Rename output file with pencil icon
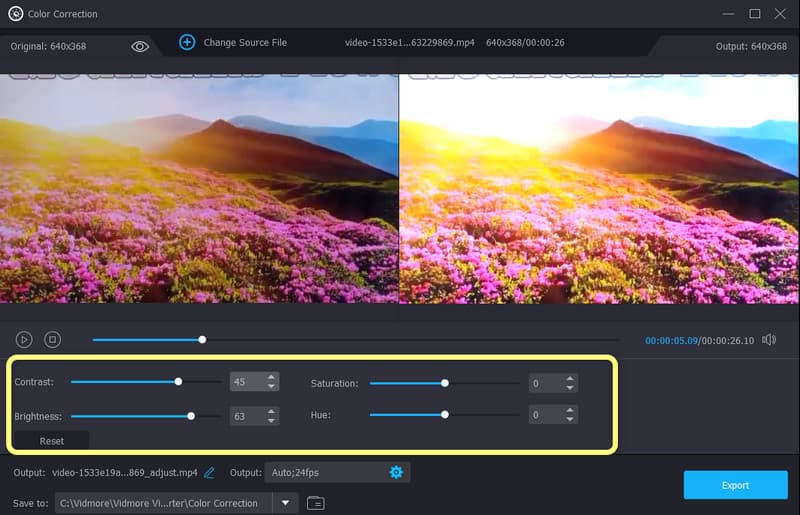Viewport: 800px width, 515px height. 209,472
